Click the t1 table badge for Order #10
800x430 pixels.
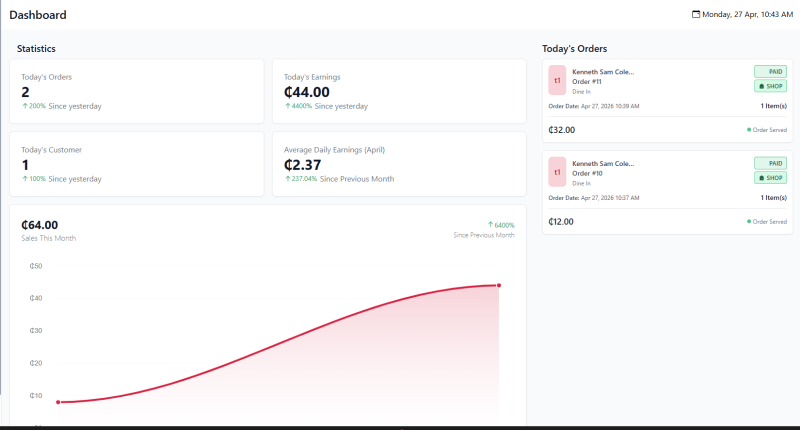pyautogui.click(x=557, y=172)
